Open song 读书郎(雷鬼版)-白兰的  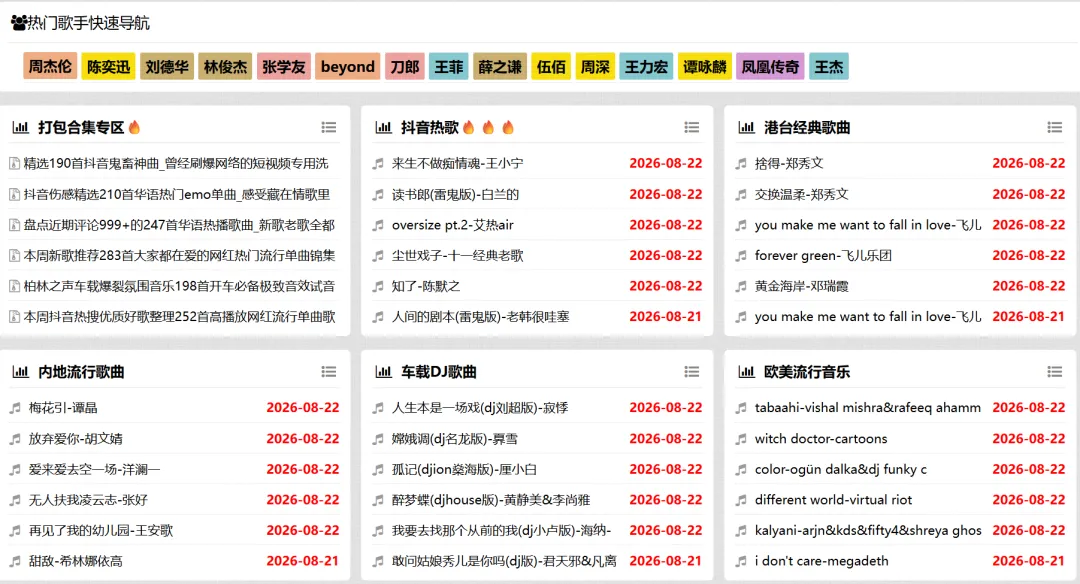(x=455, y=194)
